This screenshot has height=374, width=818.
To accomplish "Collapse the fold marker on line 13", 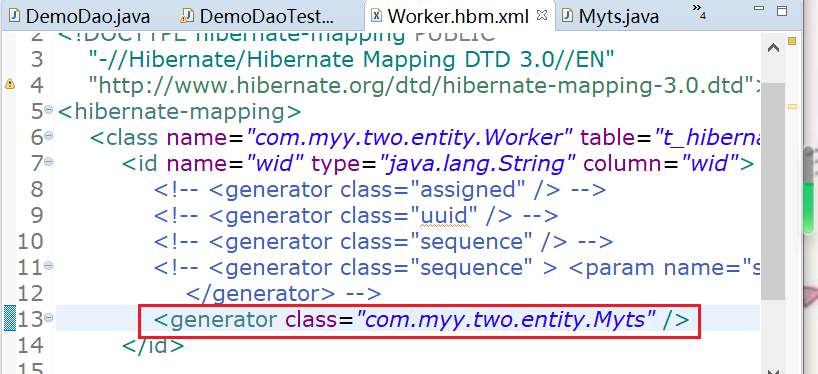I will coord(49,318).
